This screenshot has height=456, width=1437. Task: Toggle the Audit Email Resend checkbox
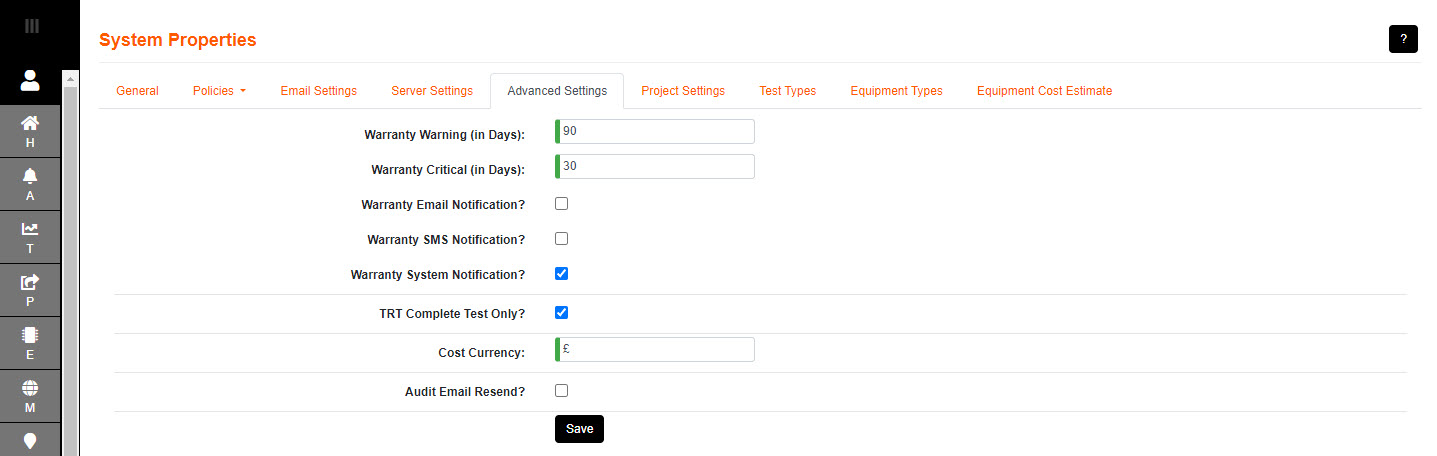click(561, 391)
